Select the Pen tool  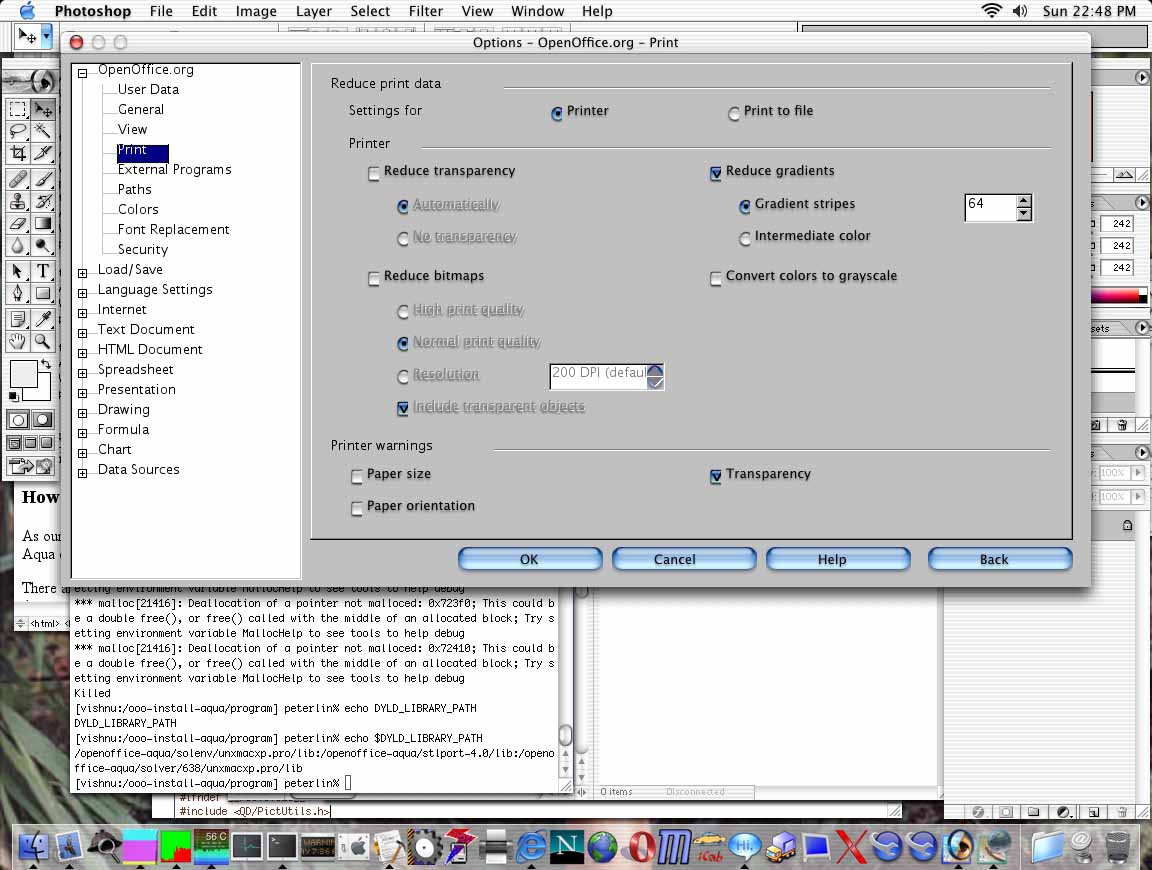pyautogui.click(x=18, y=293)
